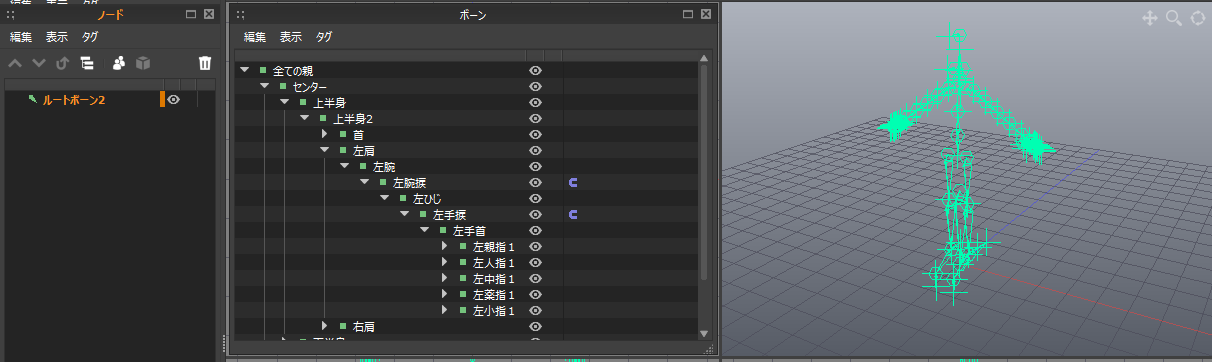
Task: Expand the 首 tree node
Action: click(x=324, y=135)
